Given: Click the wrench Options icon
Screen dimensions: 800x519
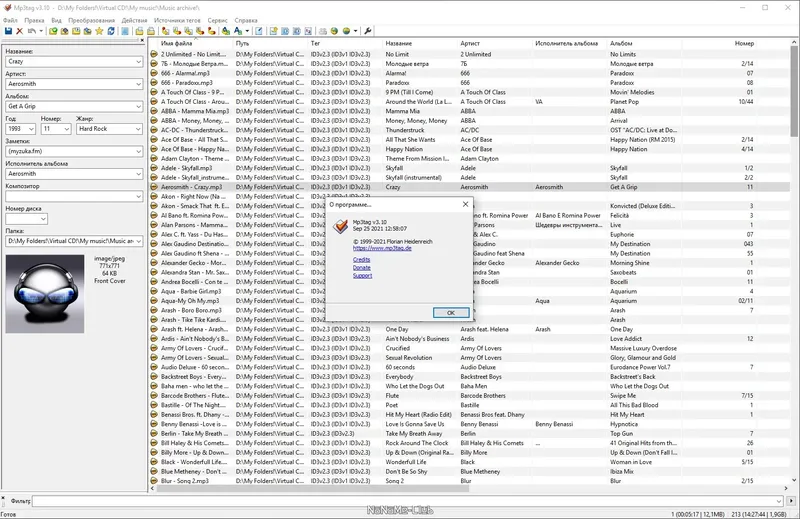Looking at the screenshot, I should 367,31.
